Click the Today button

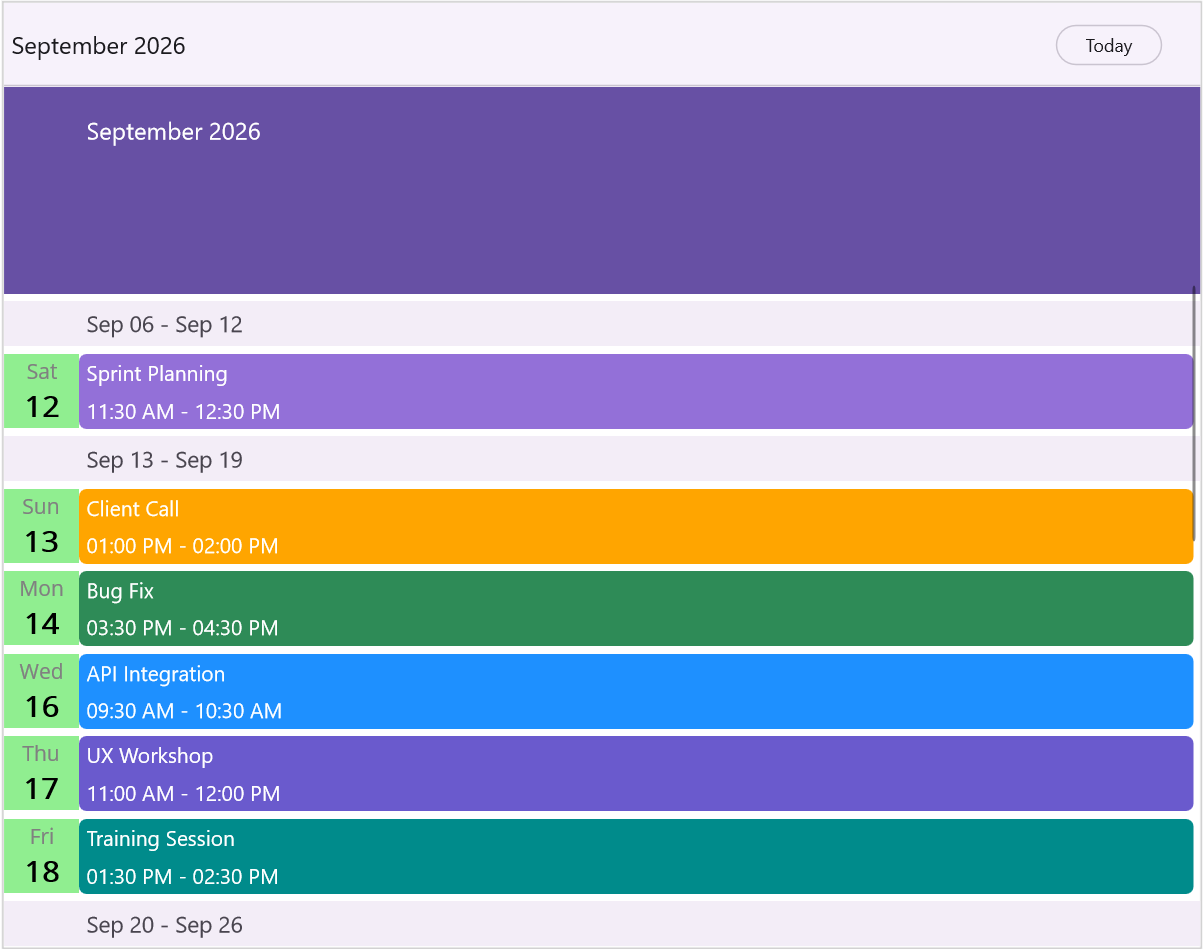point(1108,45)
